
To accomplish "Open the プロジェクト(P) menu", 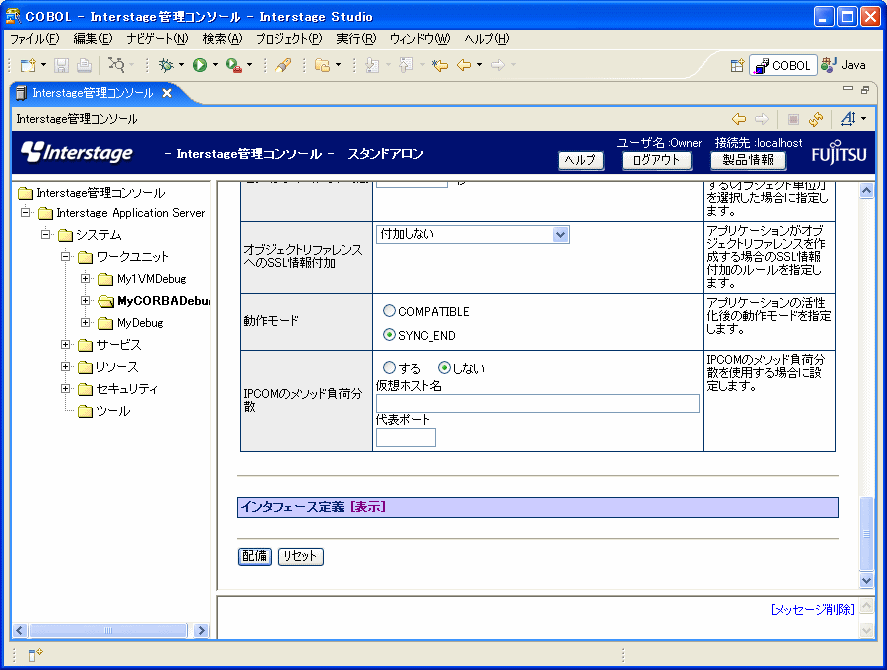I will tap(288, 39).
